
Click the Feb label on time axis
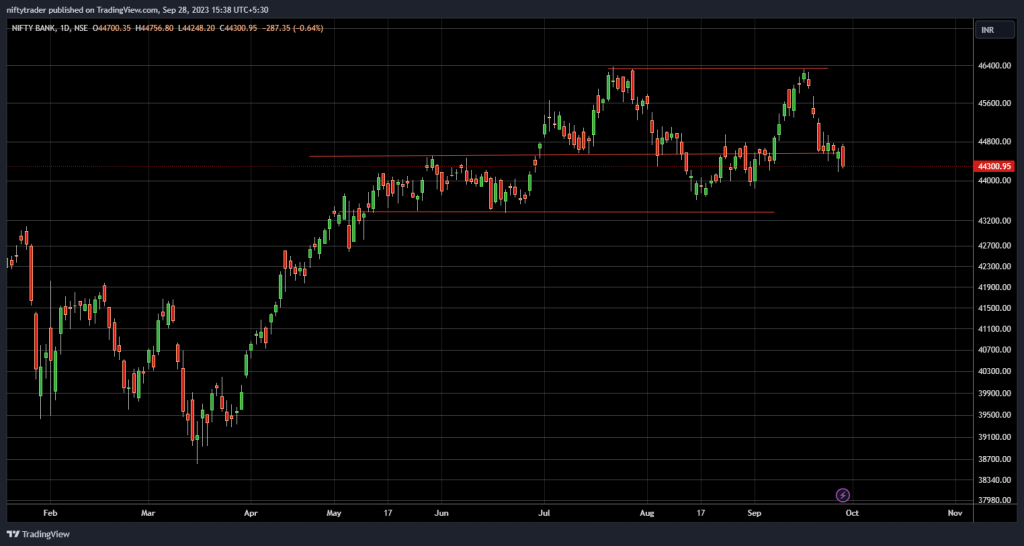tap(50, 513)
